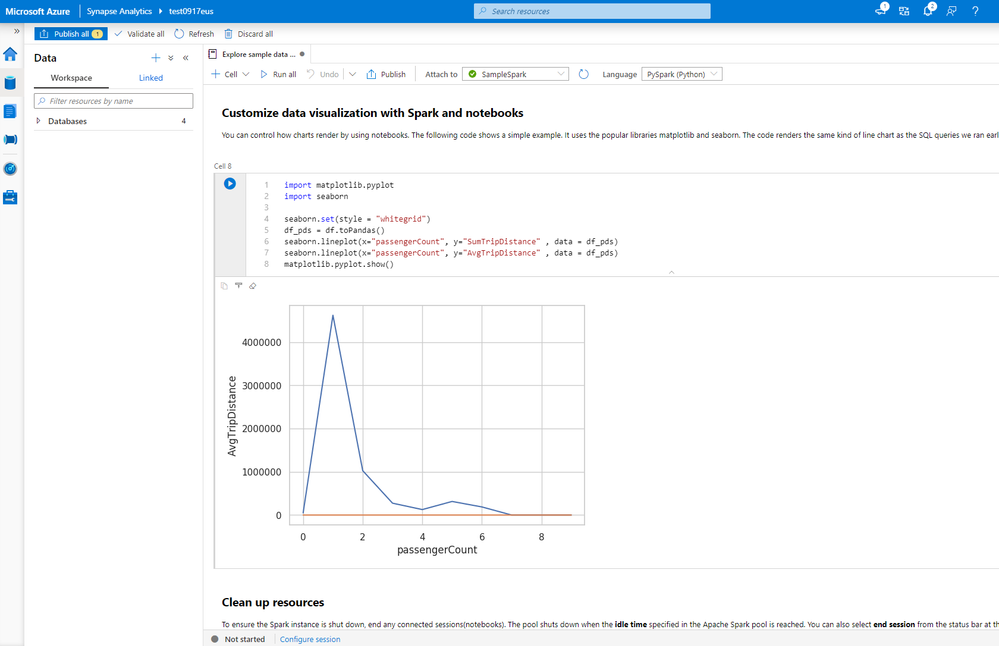
Task: Open the Monitor hub gauge icon
Action: coord(10,169)
